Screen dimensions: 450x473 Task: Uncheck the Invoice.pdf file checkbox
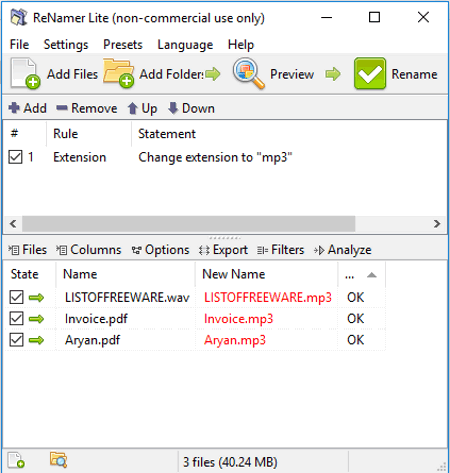coord(16,318)
